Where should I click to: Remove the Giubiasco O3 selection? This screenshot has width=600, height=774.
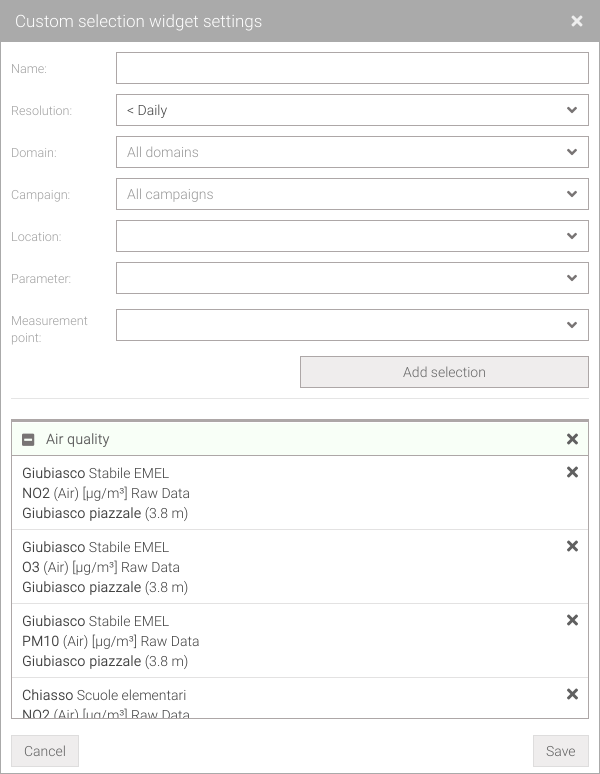point(572,546)
